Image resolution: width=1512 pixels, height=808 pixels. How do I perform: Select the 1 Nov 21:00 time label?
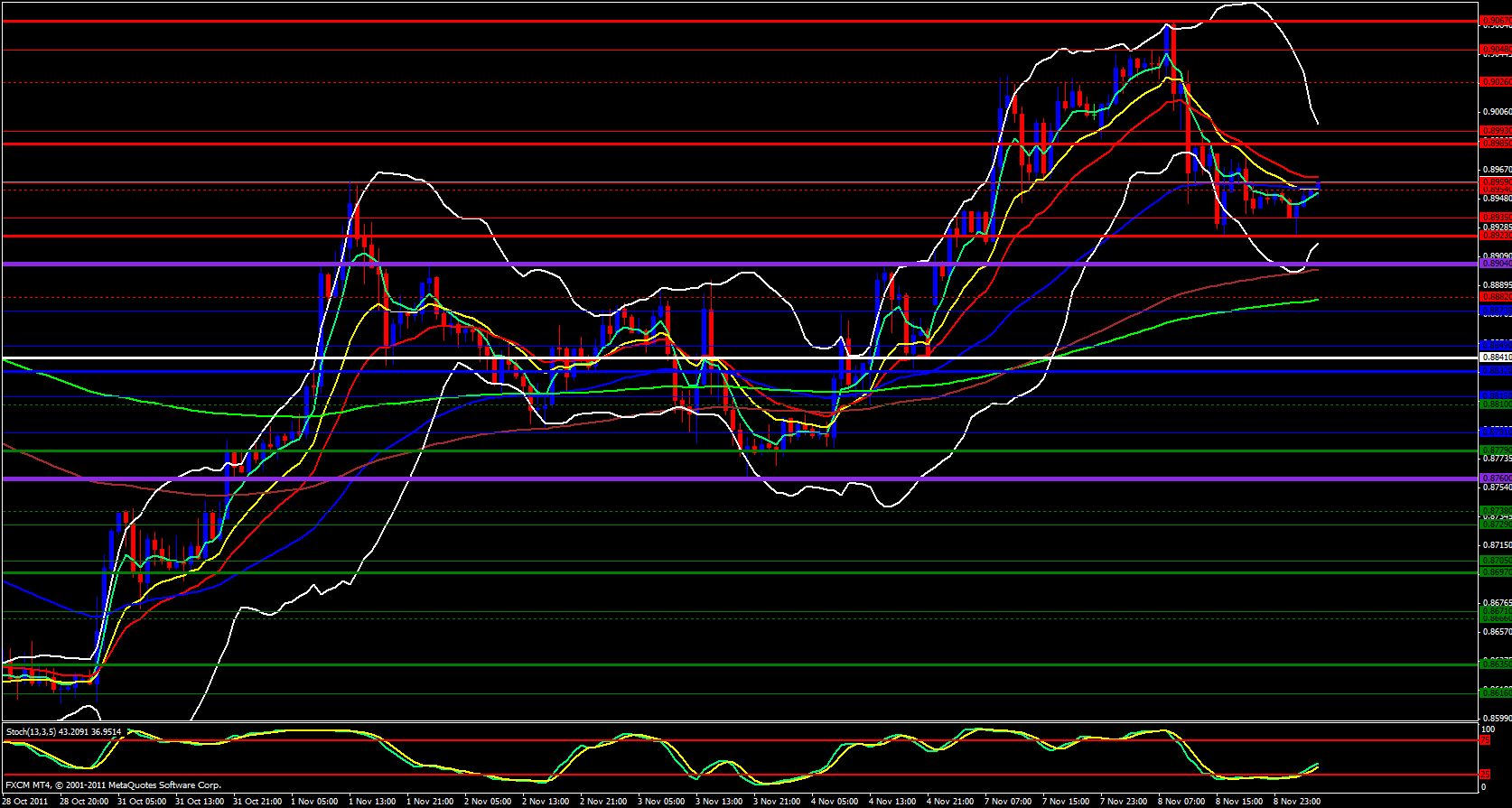(431, 802)
